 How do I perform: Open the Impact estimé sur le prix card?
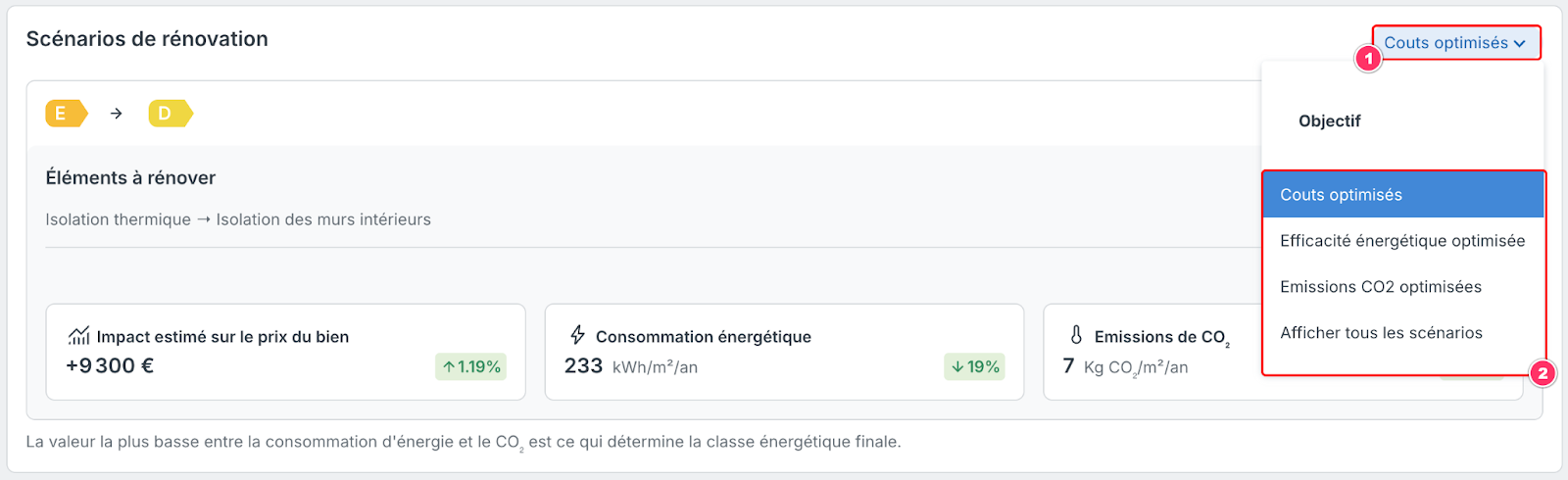pos(286,352)
